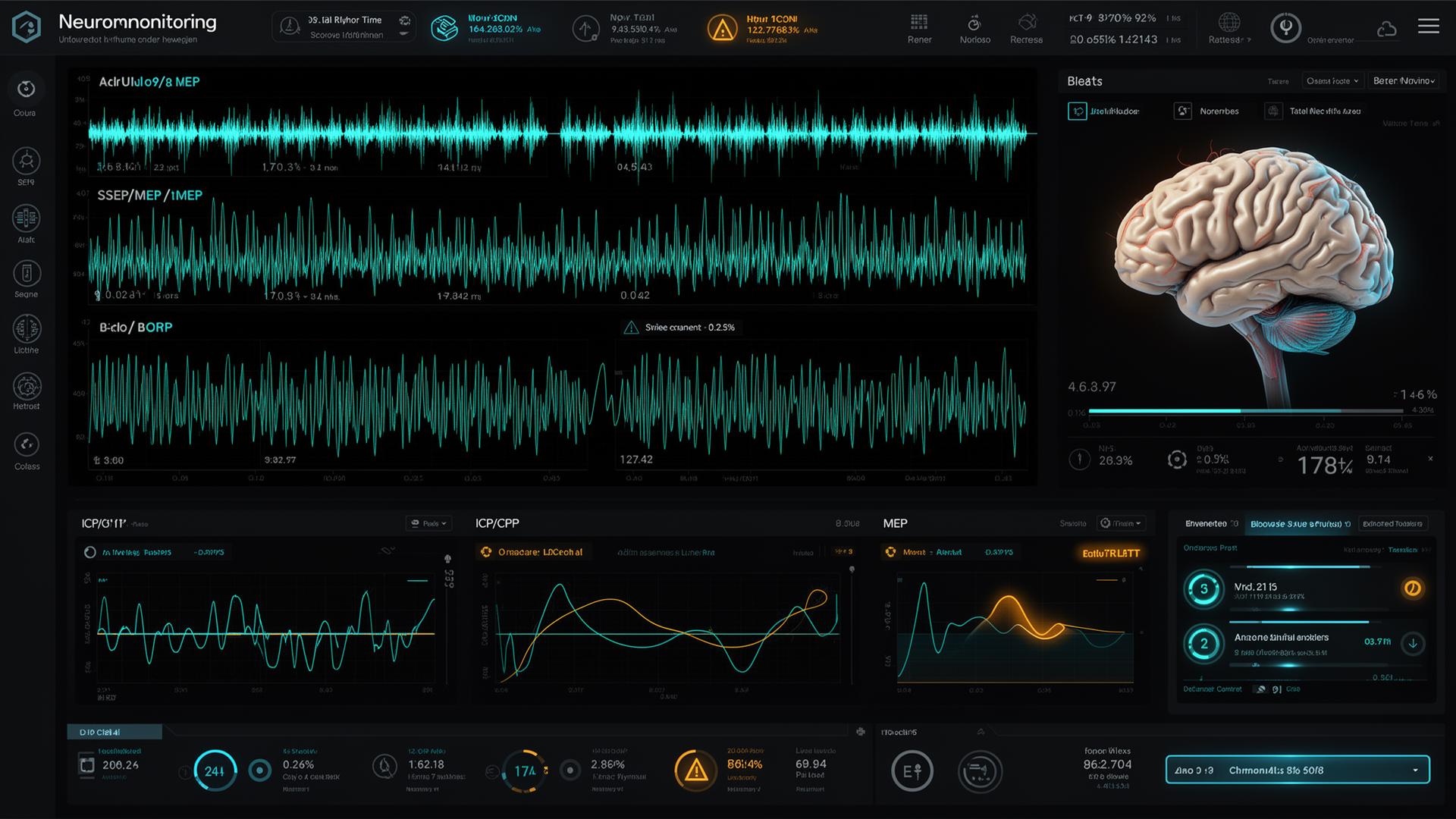Select the DI0 Clelal tab
Image resolution: width=1456 pixels, height=819 pixels.
[115, 732]
